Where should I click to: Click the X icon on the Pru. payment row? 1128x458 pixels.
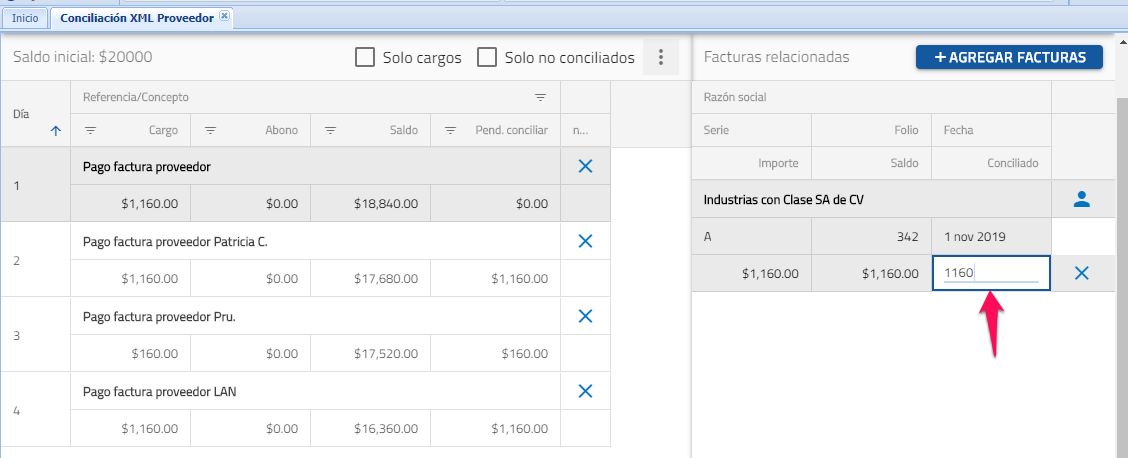click(586, 316)
